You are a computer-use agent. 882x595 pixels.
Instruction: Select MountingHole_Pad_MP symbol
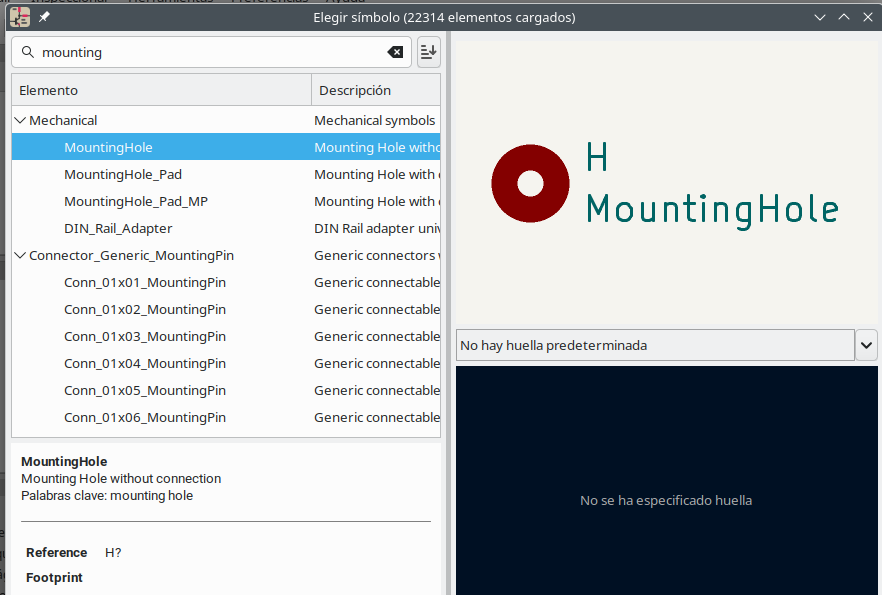click(x=136, y=201)
